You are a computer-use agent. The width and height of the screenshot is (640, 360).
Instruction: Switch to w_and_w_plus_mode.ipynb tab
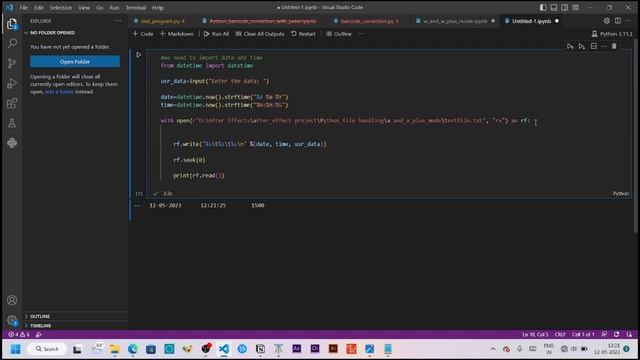(455, 21)
